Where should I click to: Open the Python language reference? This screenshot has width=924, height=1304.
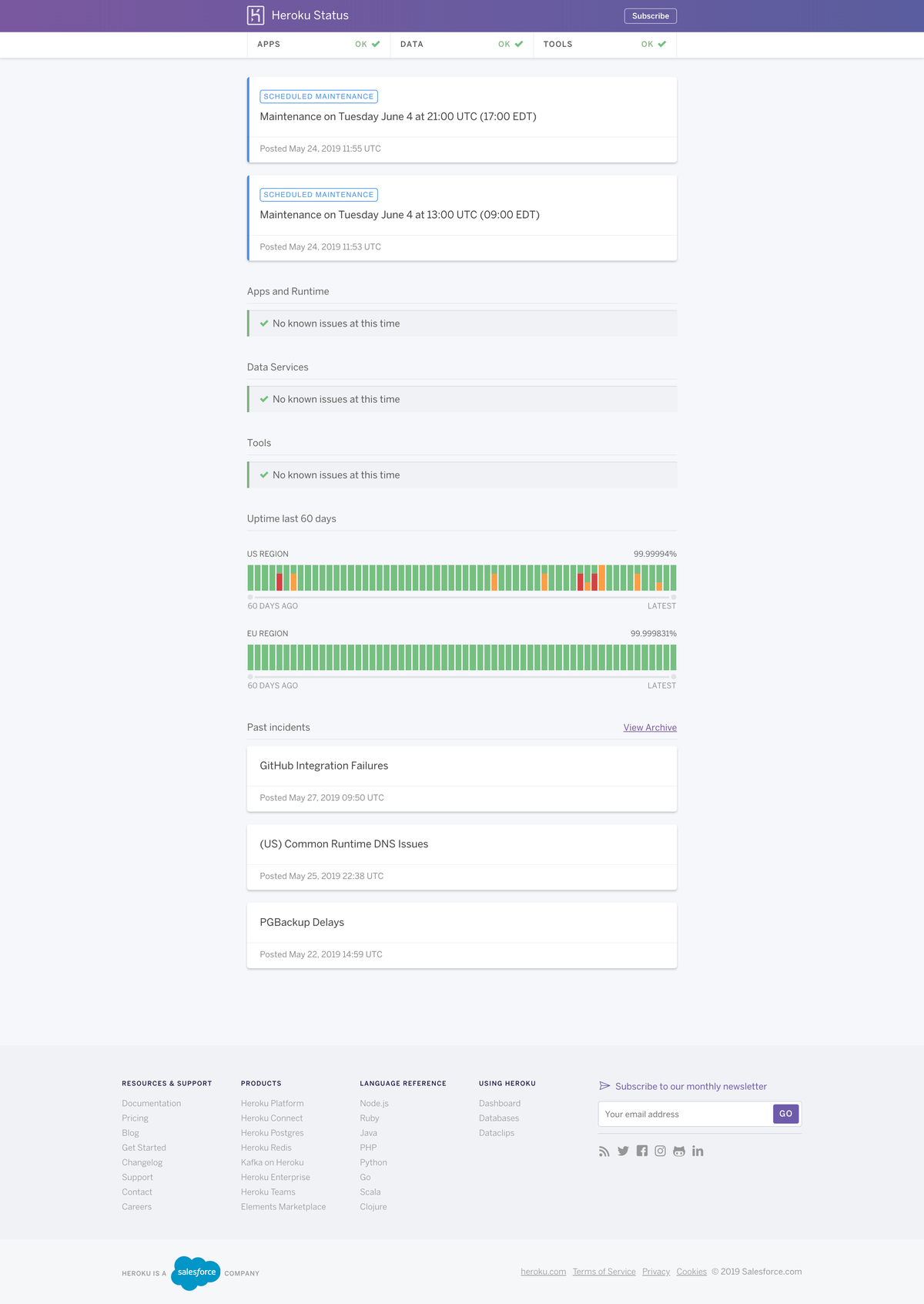point(373,1163)
